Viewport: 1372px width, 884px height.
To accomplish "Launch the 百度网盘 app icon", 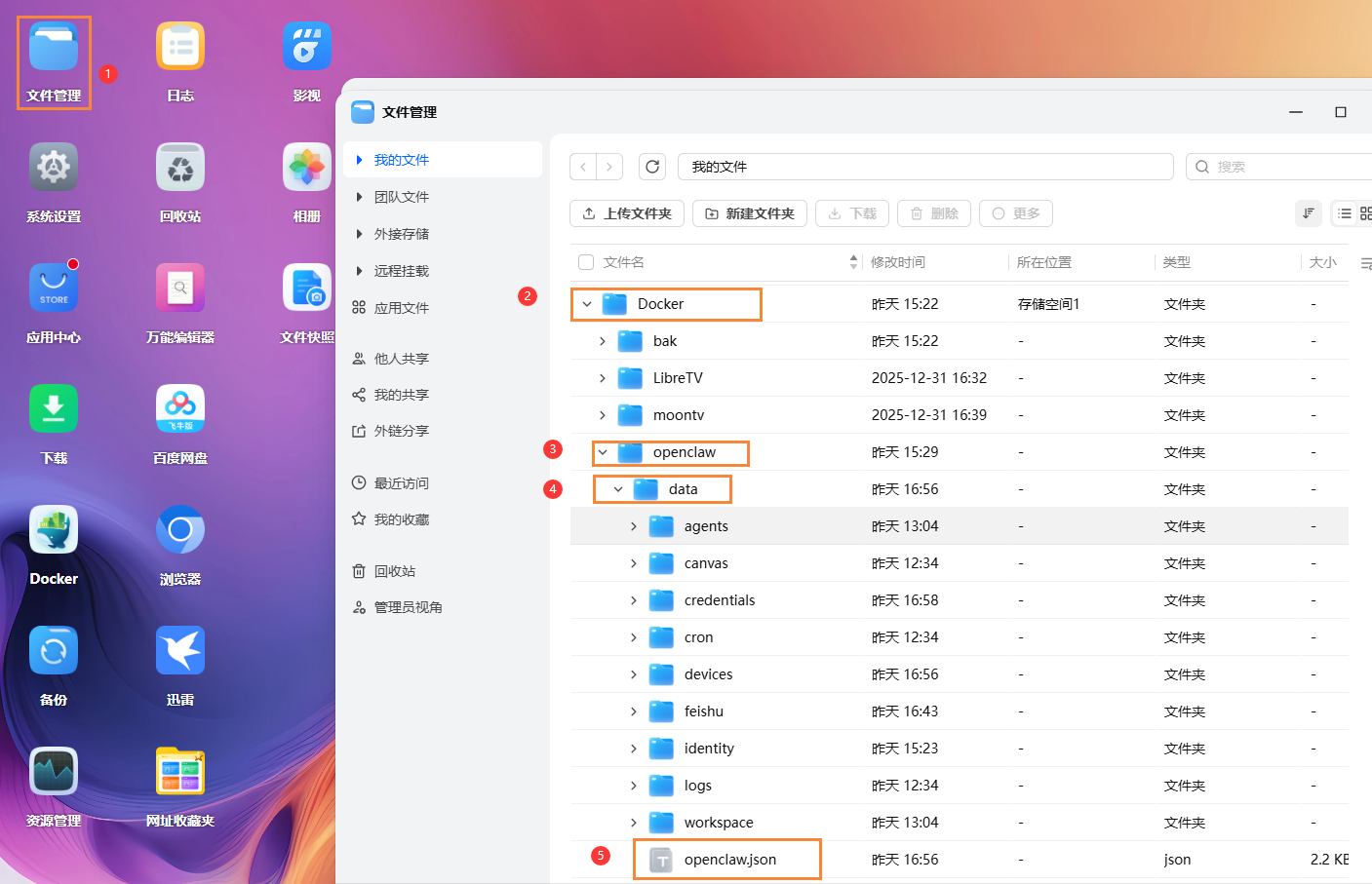I will point(179,407).
